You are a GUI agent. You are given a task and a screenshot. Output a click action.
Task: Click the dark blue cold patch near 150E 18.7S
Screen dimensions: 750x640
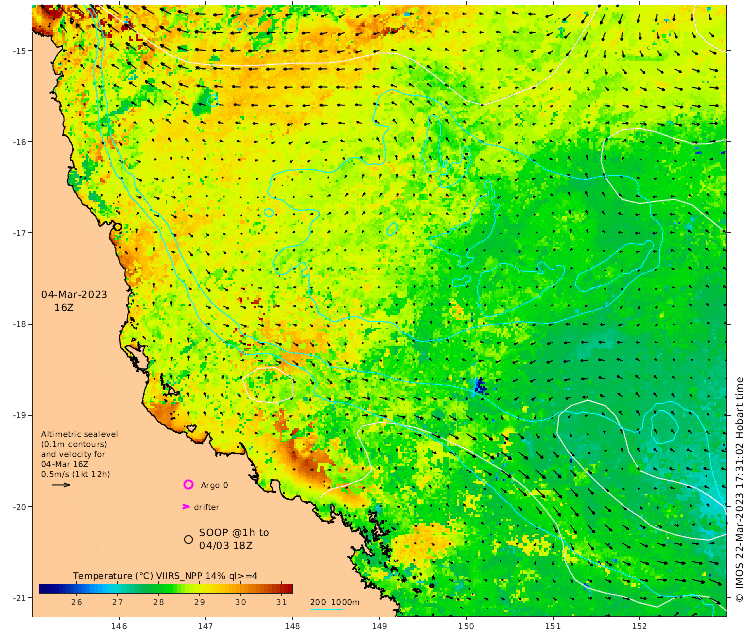coord(480,386)
